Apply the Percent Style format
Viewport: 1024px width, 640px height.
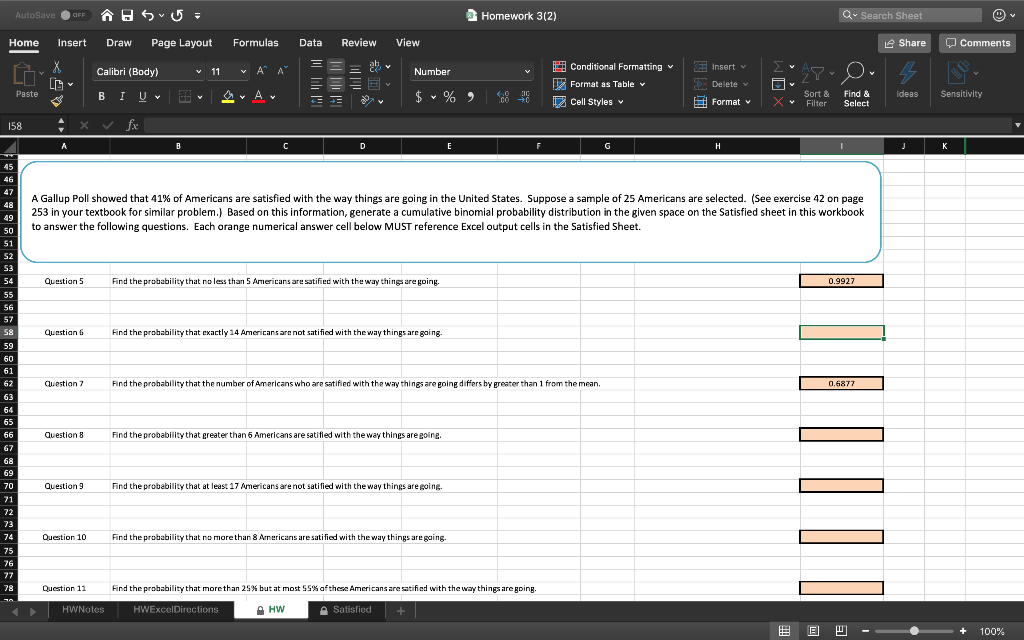click(448, 97)
